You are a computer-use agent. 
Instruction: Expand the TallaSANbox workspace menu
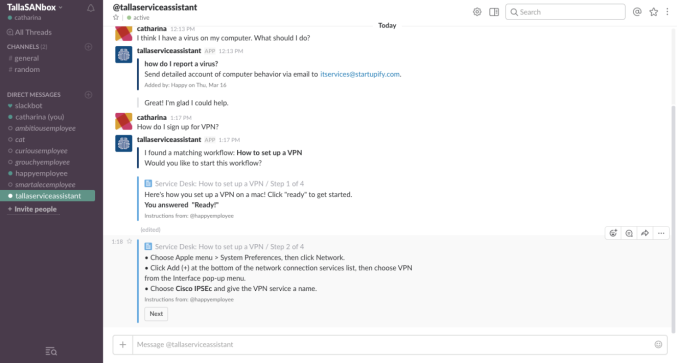35,7
